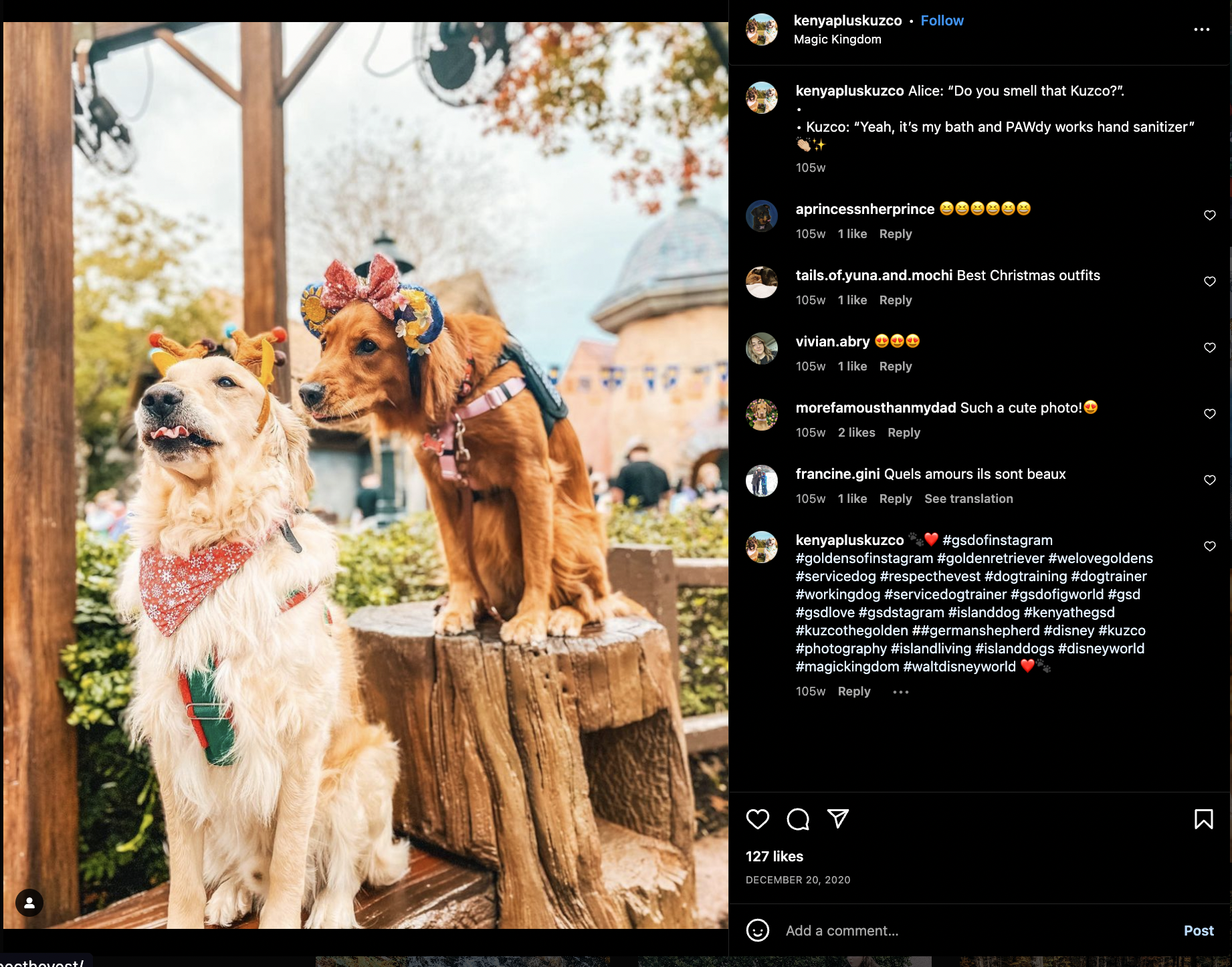Image resolution: width=1232 pixels, height=967 pixels.
Task: Reply to morefamousthanmydad's comment
Action: pyautogui.click(x=904, y=433)
